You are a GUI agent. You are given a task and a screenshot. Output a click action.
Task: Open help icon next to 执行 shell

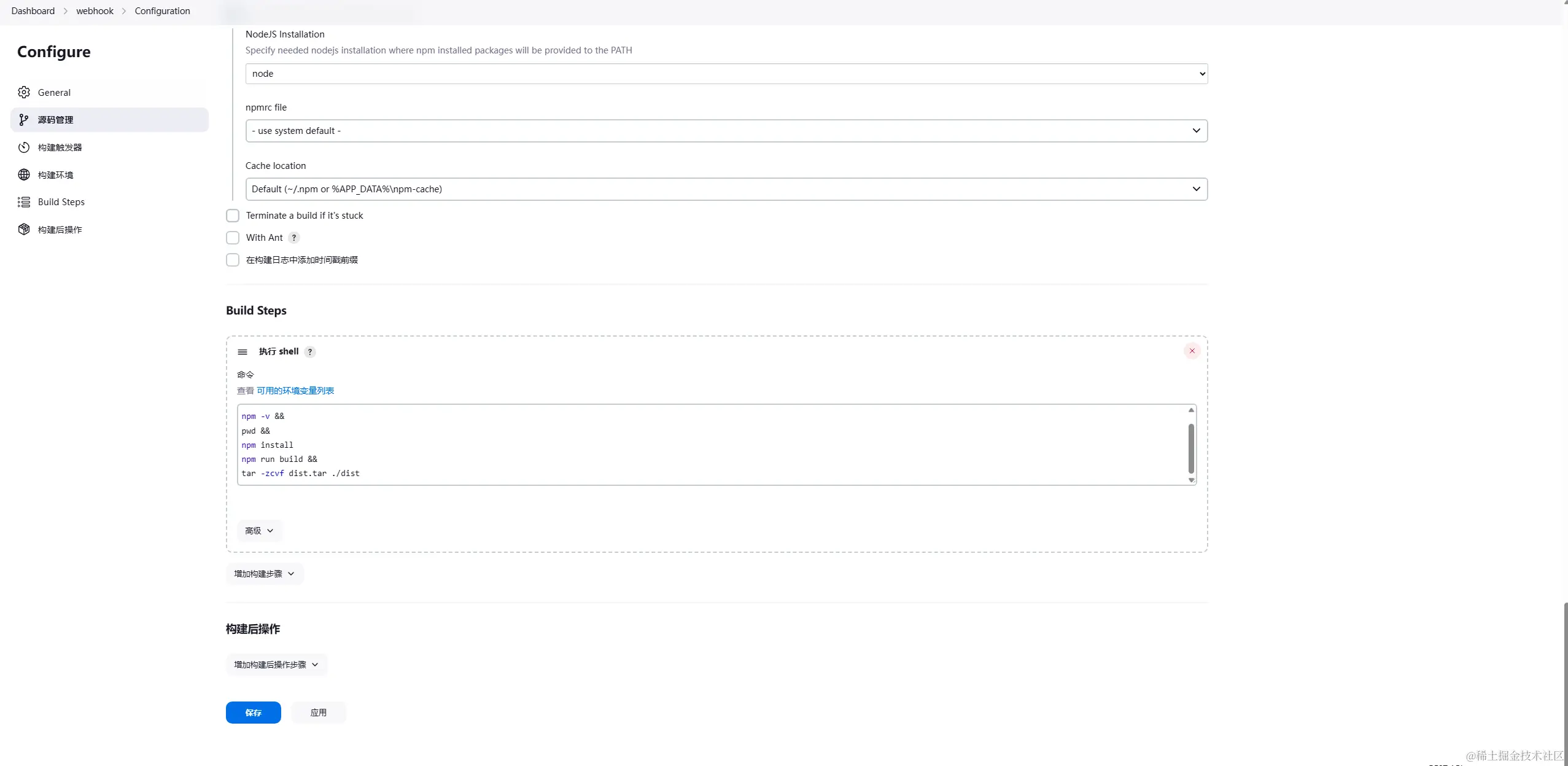310,352
